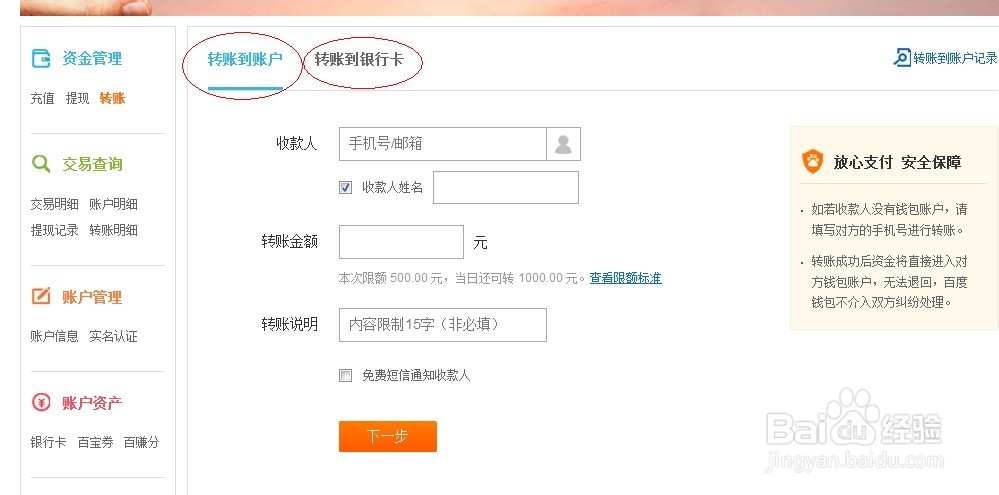Go to 提现记录 in sidebar

(x=55, y=230)
